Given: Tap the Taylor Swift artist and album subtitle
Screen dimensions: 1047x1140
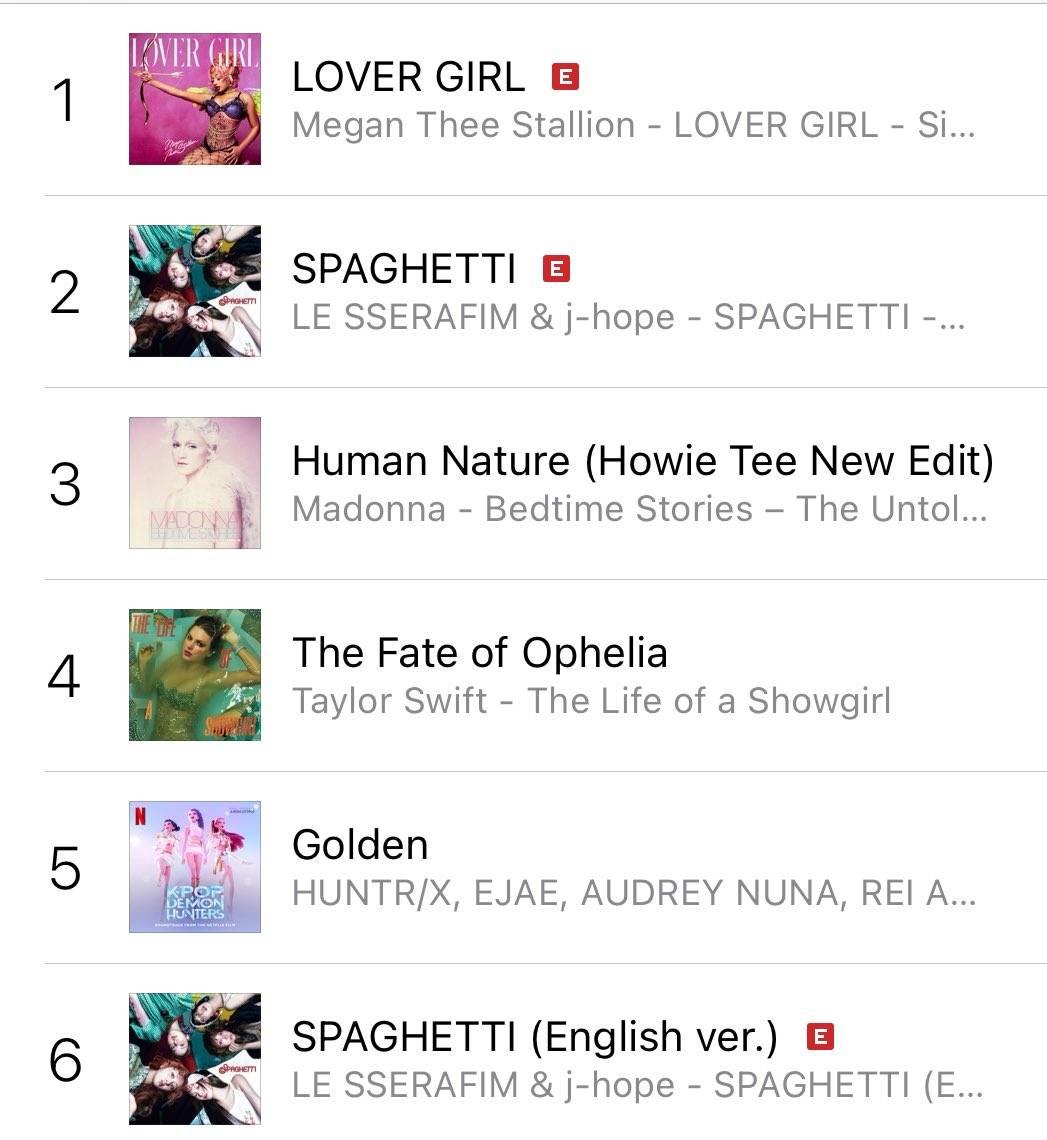Looking at the screenshot, I should (x=591, y=701).
